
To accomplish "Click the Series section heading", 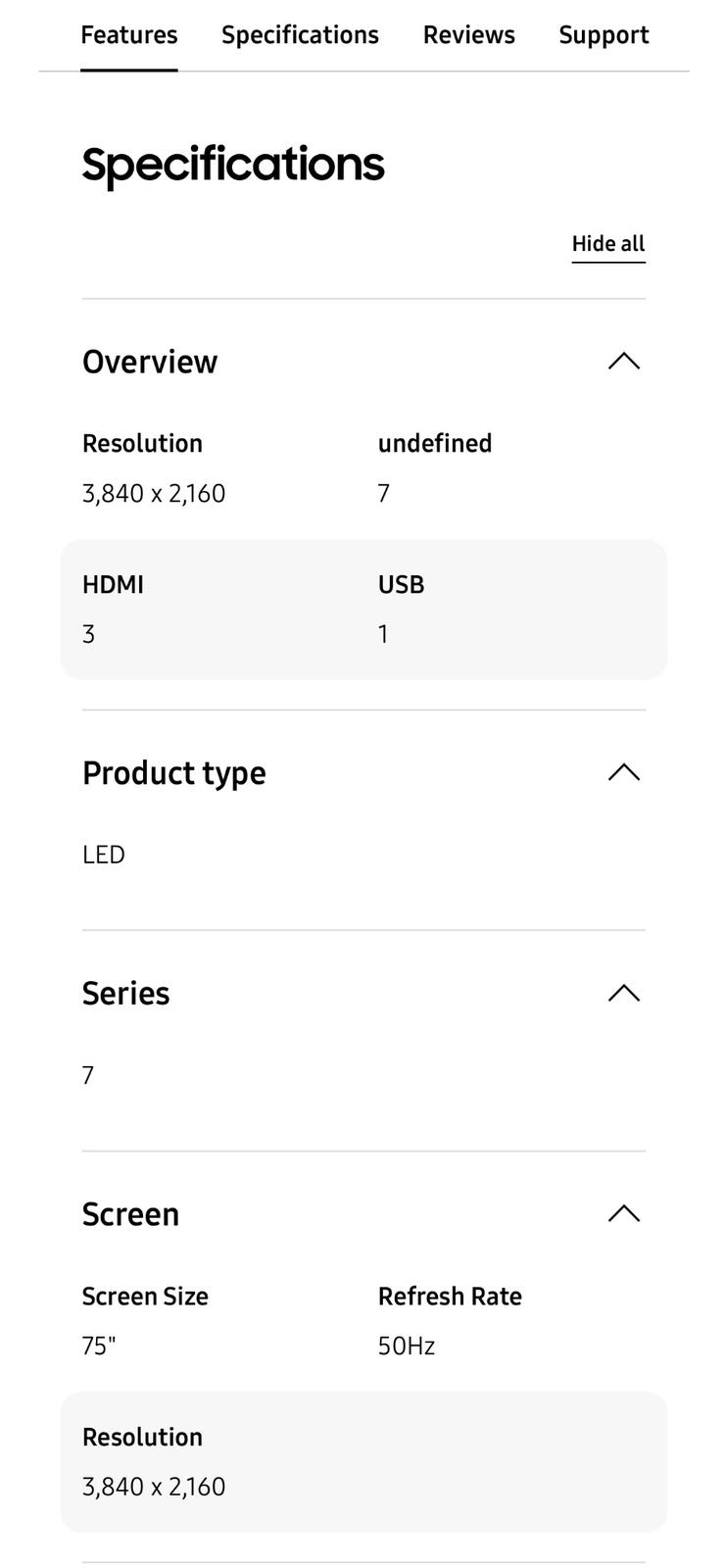I will tap(126, 994).
